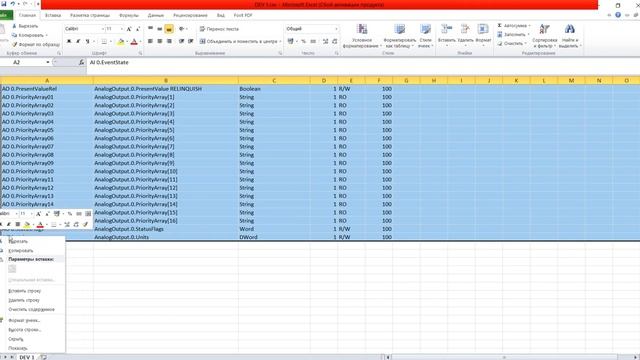Toggle align text right in ribbon
Image resolution: width=640 pixels, height=360 pixels.
169,41
